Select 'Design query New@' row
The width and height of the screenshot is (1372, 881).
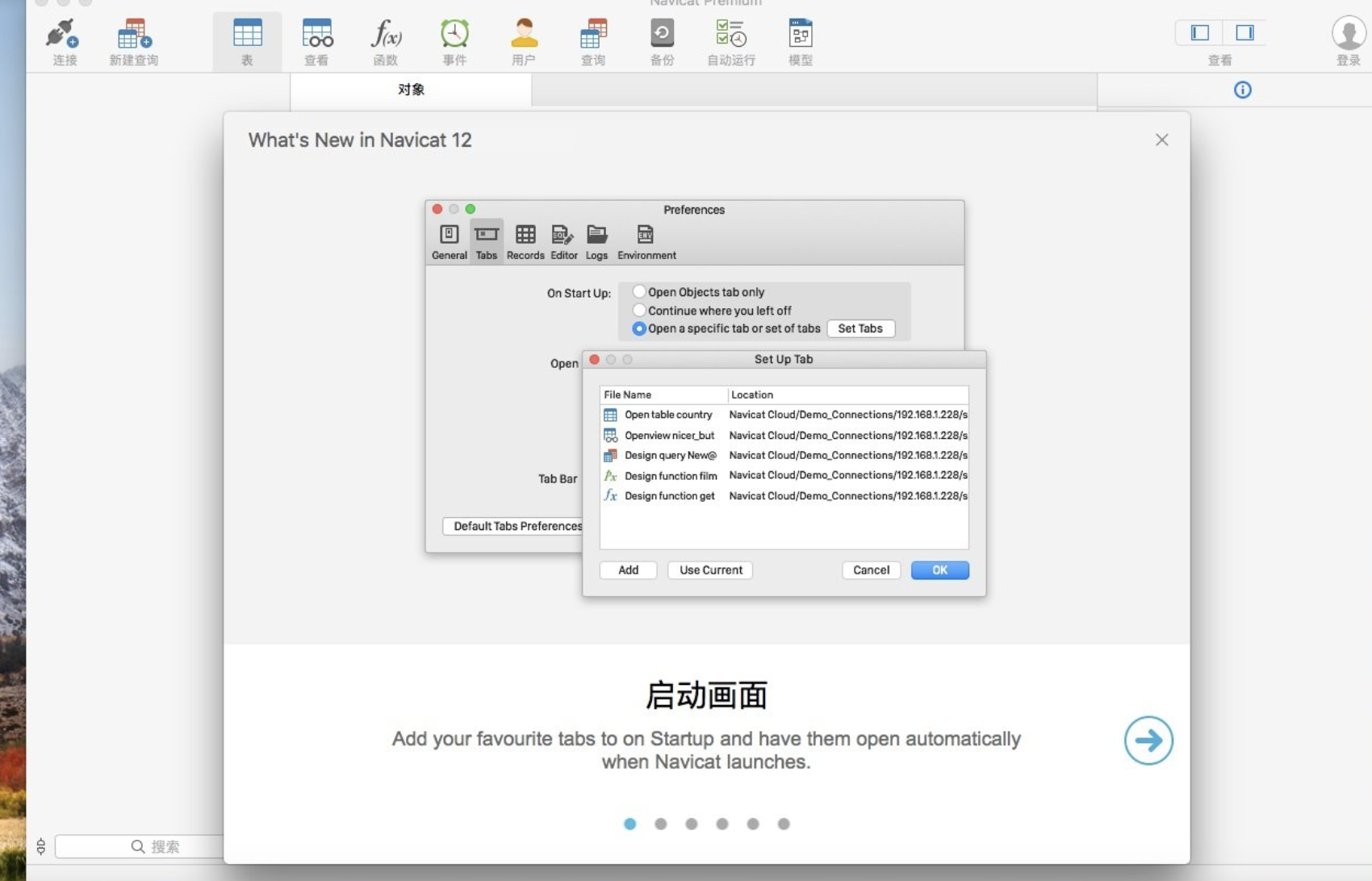784,455
